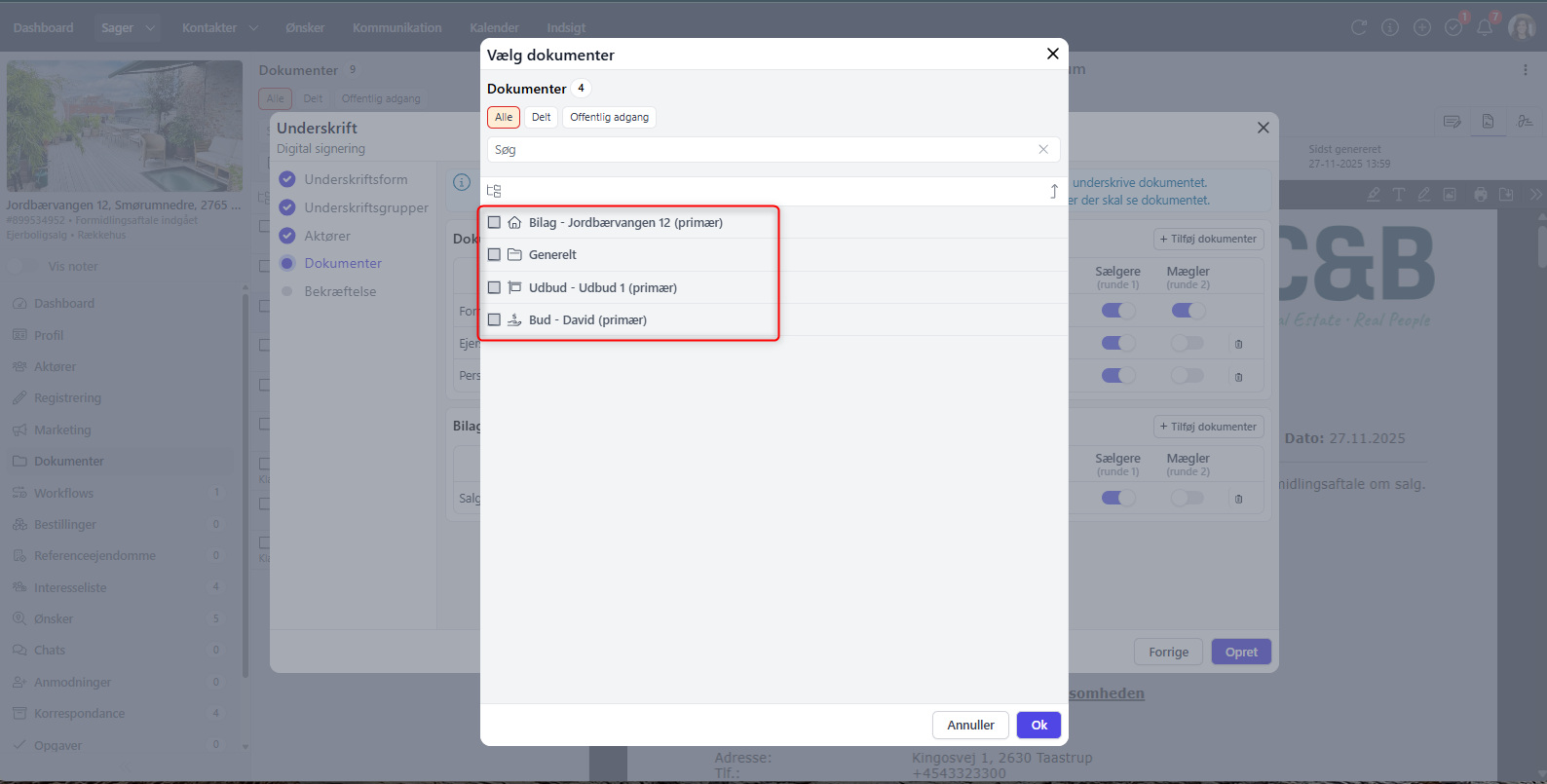Open the notifications bell
This screenshot has height=784, width=1547.
pos(1485,27)
